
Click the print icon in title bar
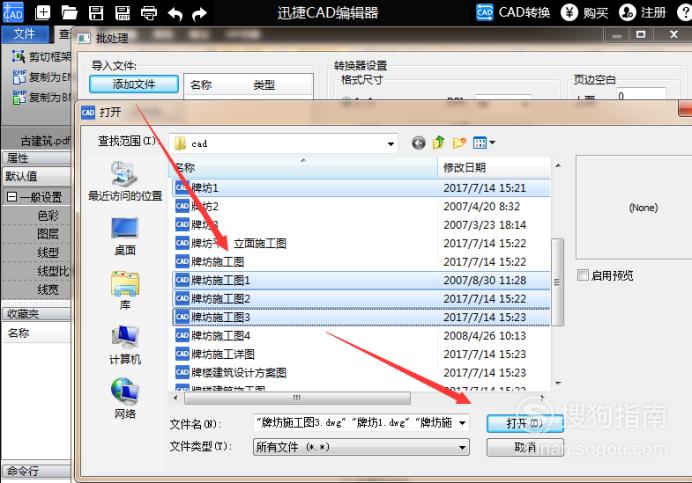[149, 13]
